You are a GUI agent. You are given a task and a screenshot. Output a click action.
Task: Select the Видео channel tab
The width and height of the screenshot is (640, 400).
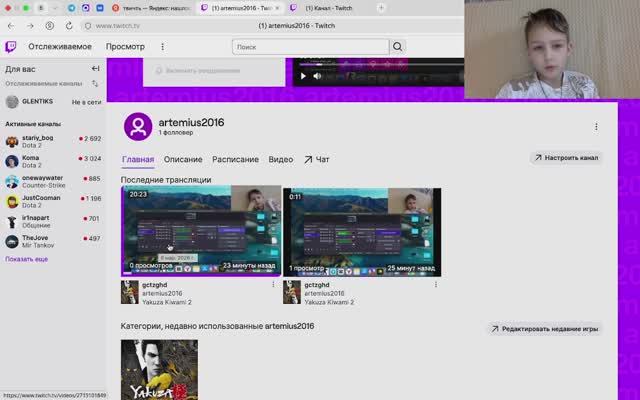coord(281,160)
